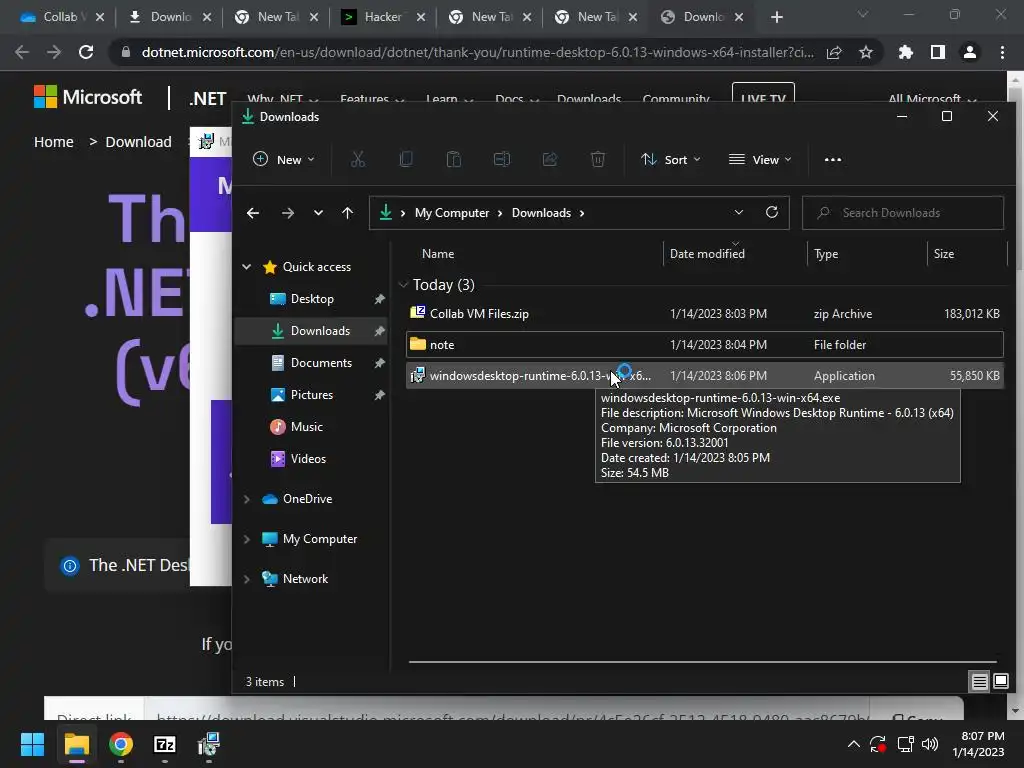Open recent locations dropdown arrow
Viewport: 1024px width, 768px height.
(x=318, y=213)
